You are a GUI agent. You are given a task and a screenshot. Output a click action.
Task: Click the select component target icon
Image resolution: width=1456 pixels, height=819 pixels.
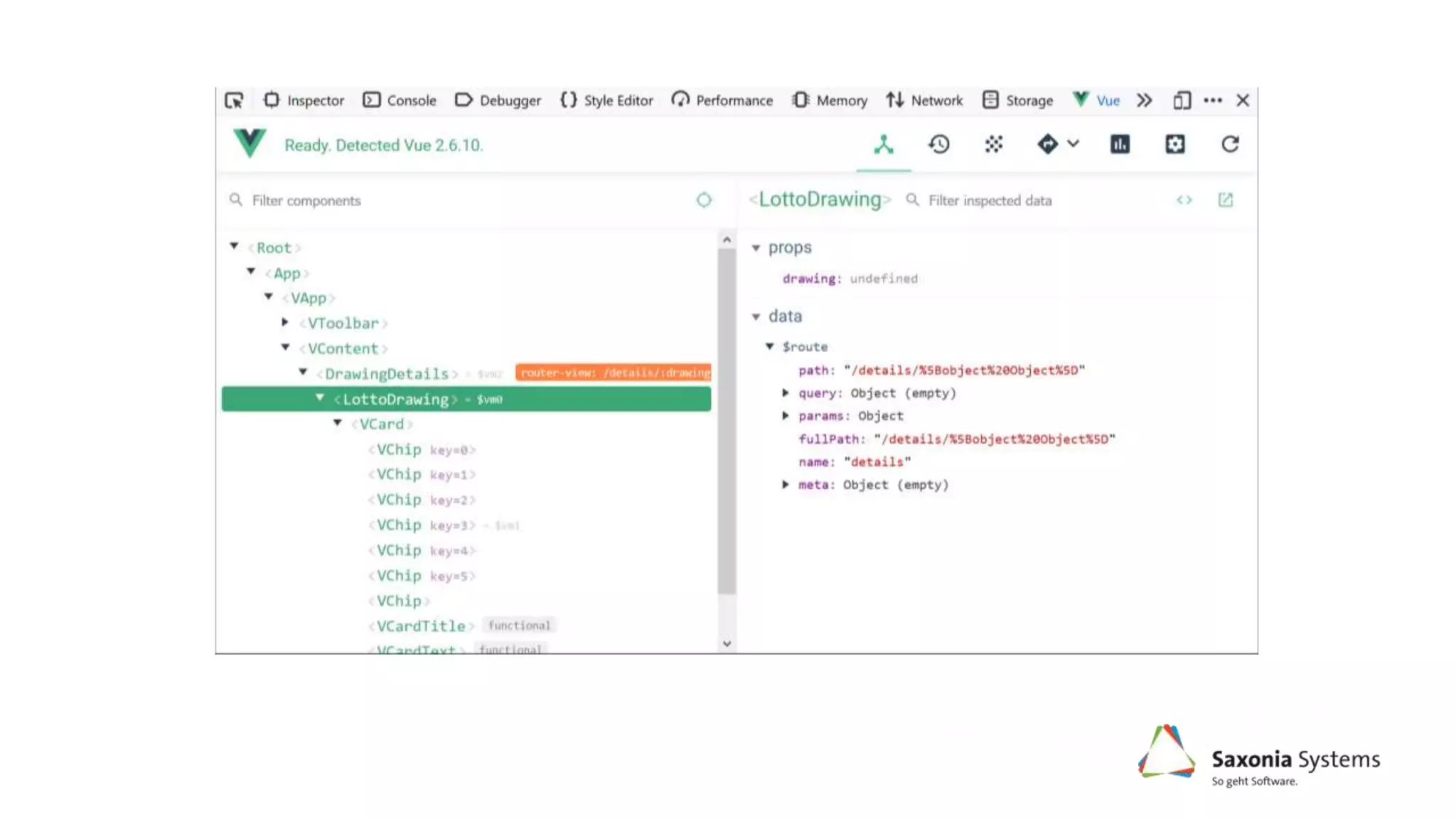click(x=704, y=200)
